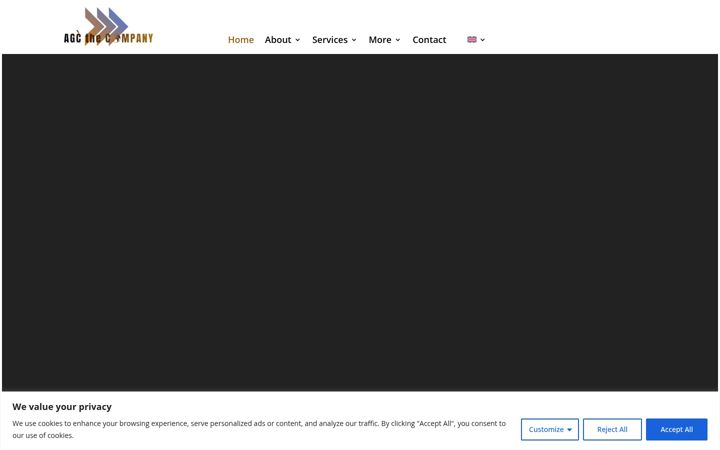Expand the Customize button arrow

coord(569,430)
